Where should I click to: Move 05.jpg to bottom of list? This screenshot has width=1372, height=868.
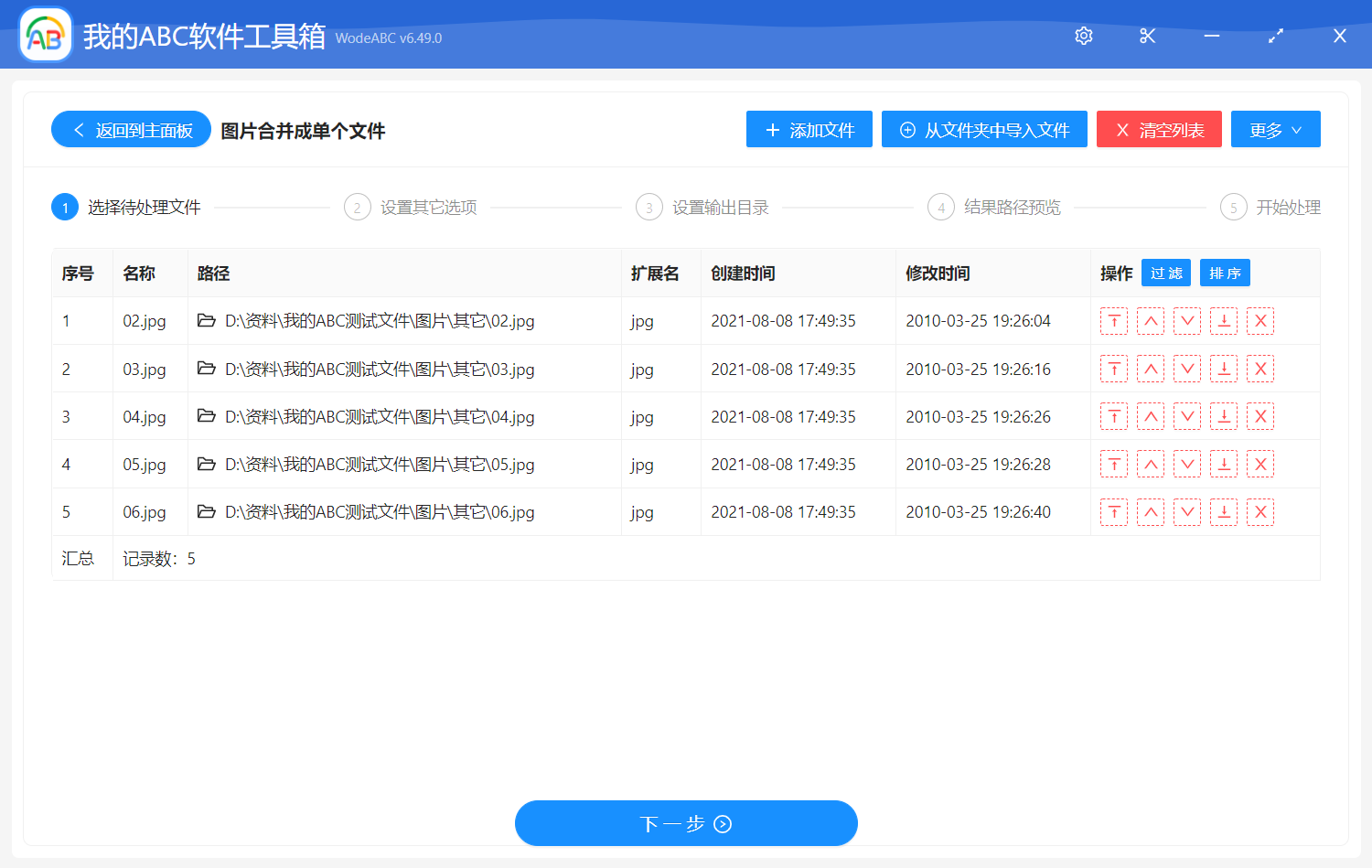click(1223, 465)
